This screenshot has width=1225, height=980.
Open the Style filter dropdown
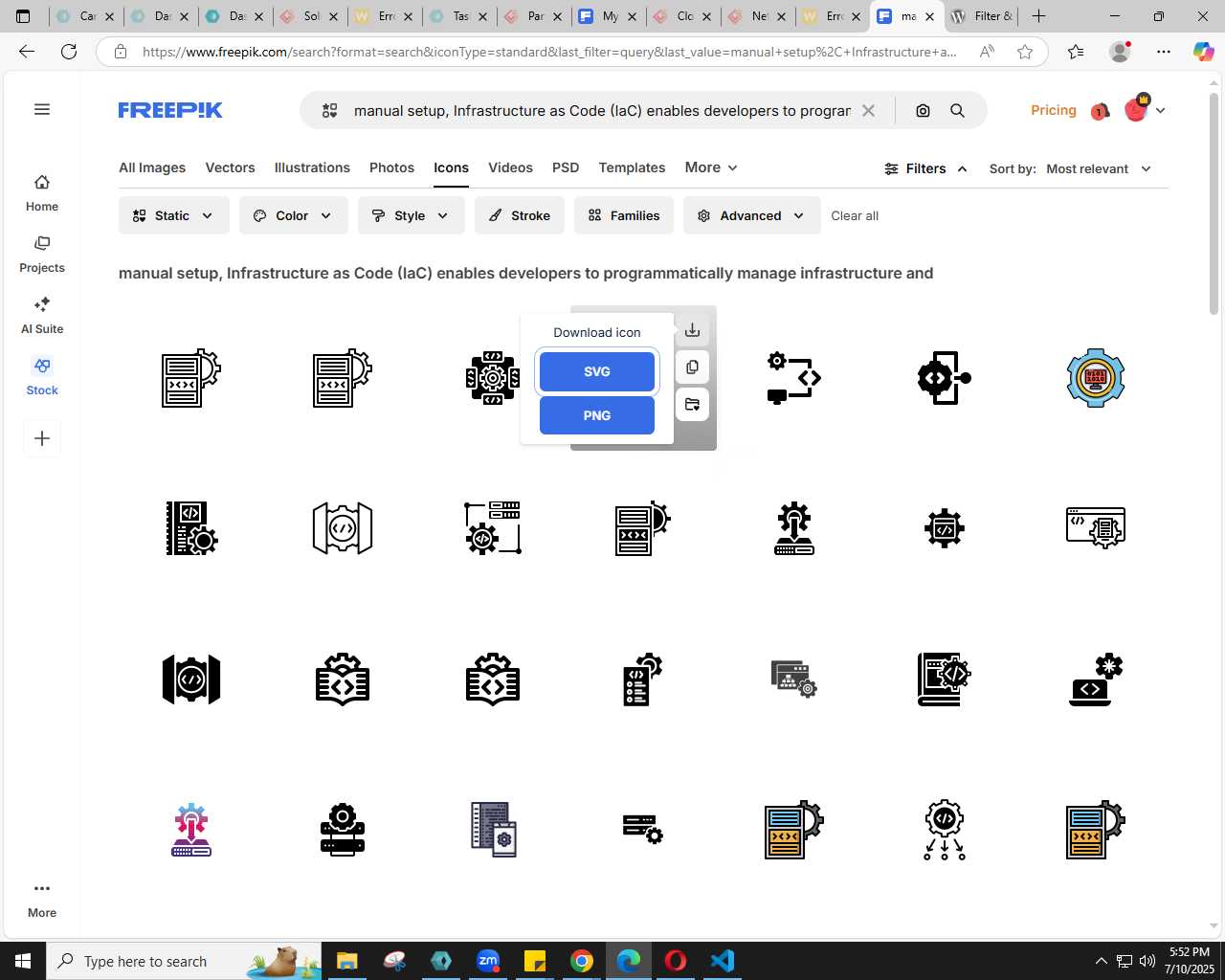[411, 215]
